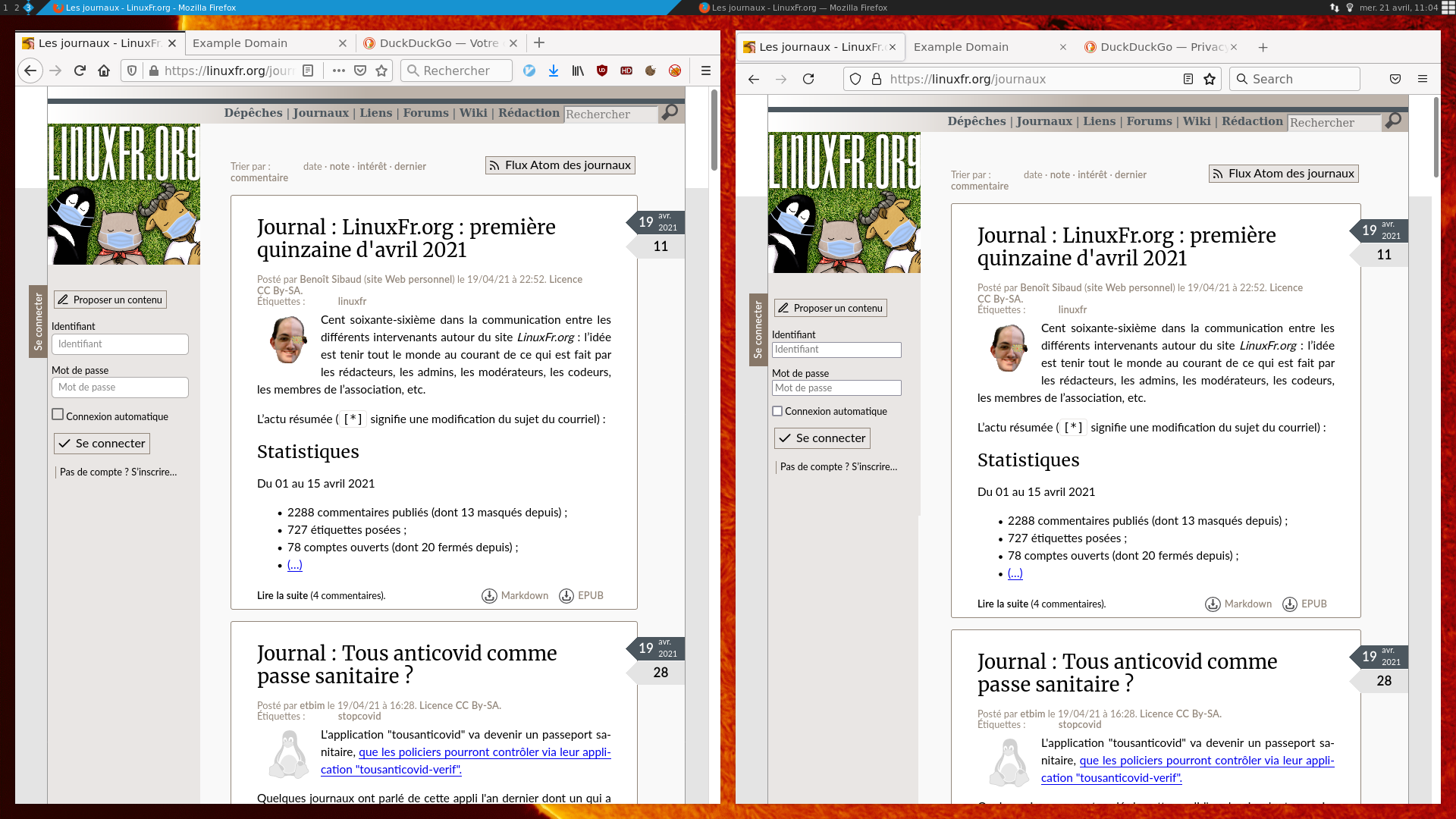Click the URL bar address in right window
The height and width of the screenshot is (819, 1456).
pos(1032,79)
